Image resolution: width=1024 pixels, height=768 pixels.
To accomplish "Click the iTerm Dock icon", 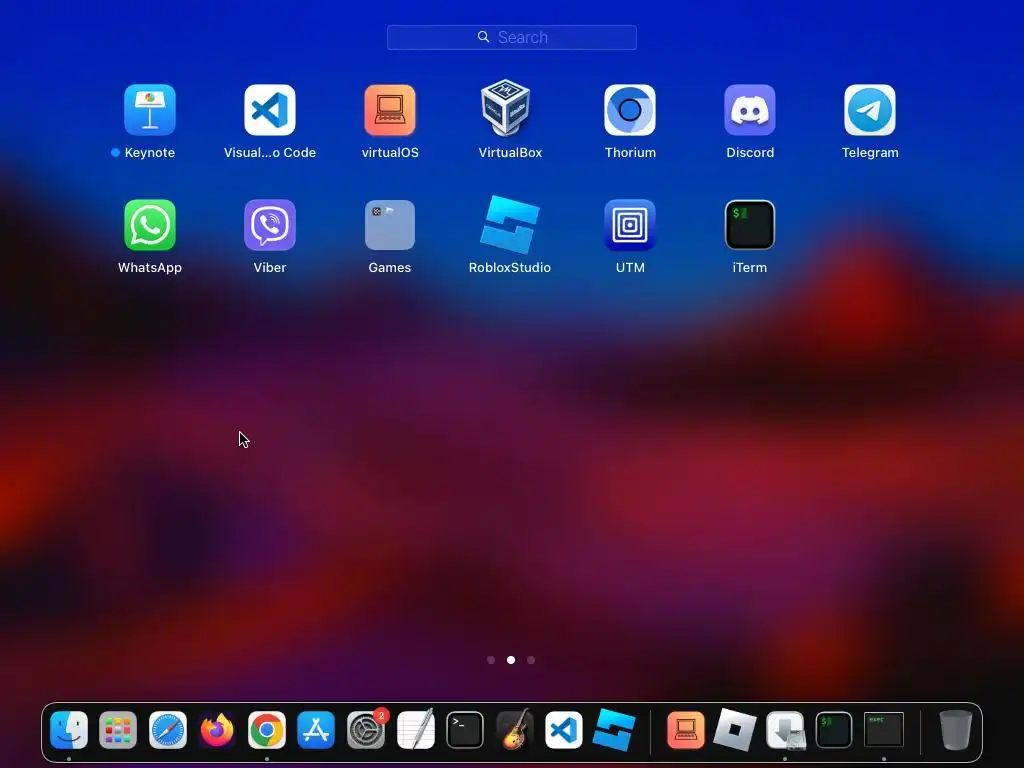I will 834,729.
